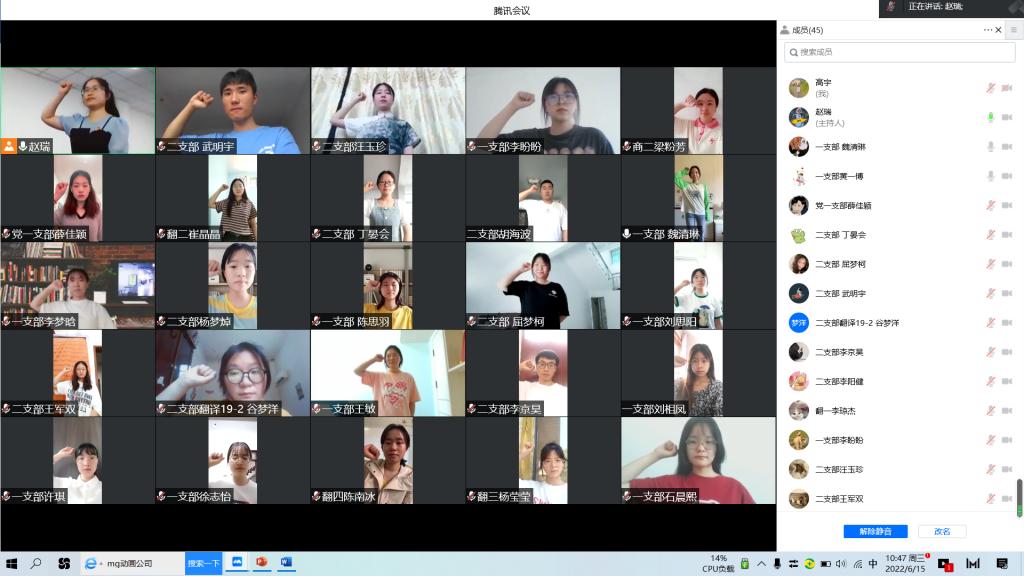Click the avatar of 二支部翻译19-2 谷梦洋
The height and width of the screenshot is (576, 1024).
[x=798, y=323]
